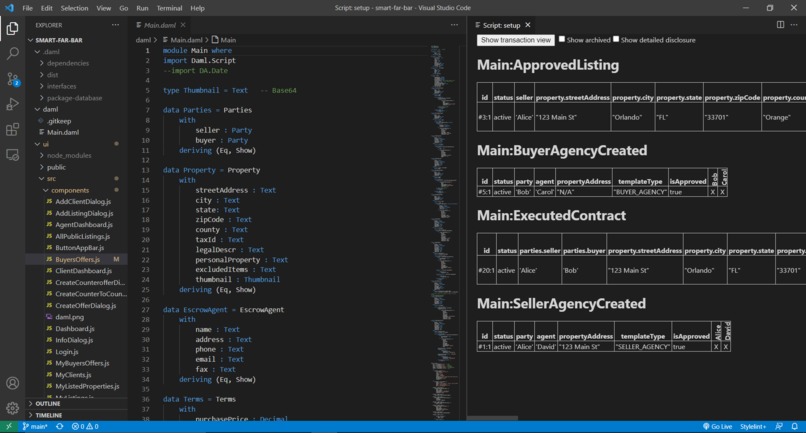Click line number 27 in editor gutter
This screenshot has width=806, height=433.
(x=145, y=310)
